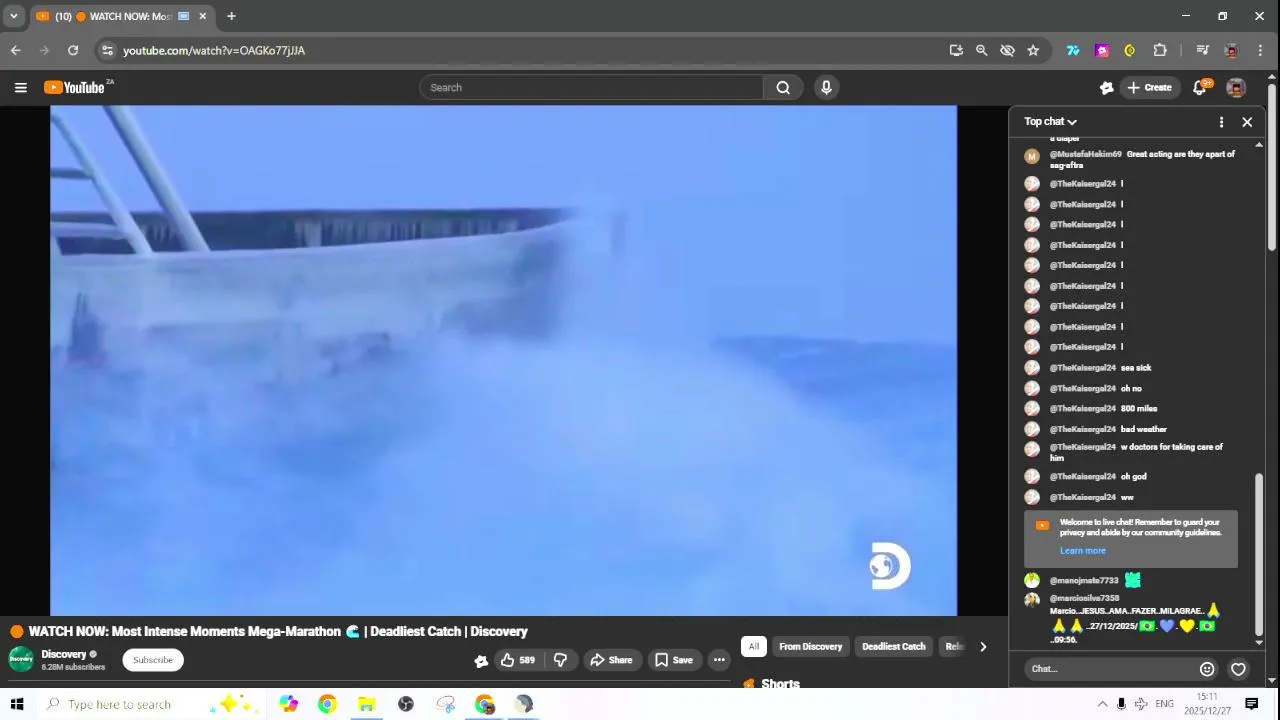Open Chrome tab search dropdown arrow
This screenshot has height=720, width=1280.
(14, 16)
